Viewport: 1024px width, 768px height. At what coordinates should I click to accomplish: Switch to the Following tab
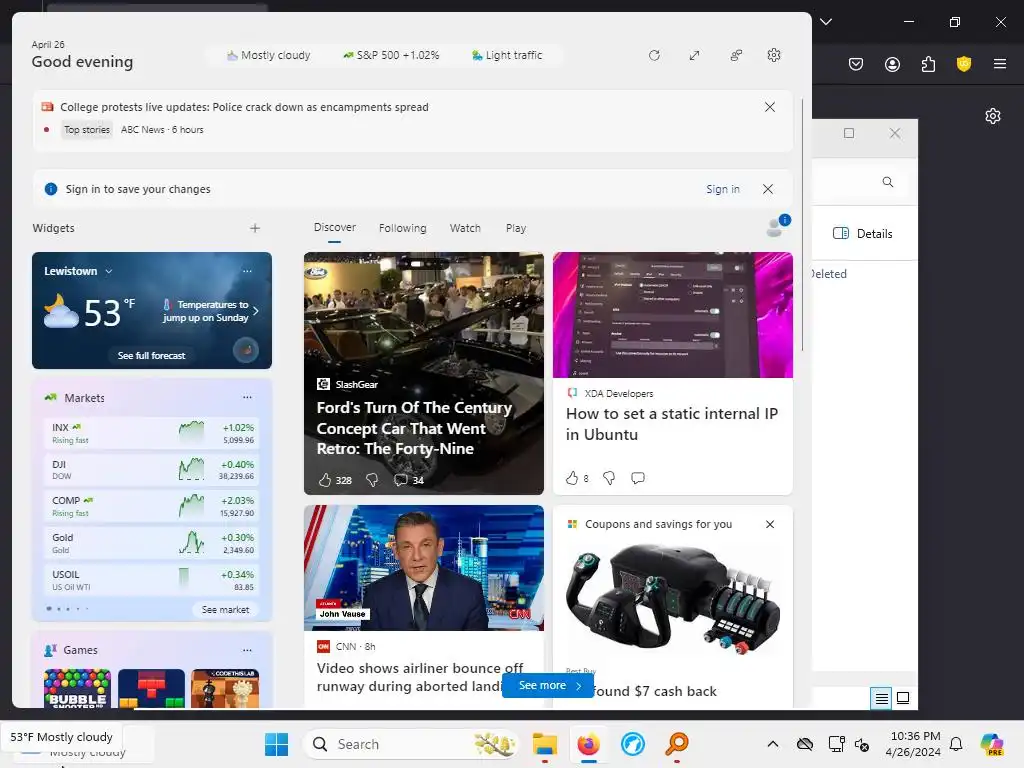[402, 228]
